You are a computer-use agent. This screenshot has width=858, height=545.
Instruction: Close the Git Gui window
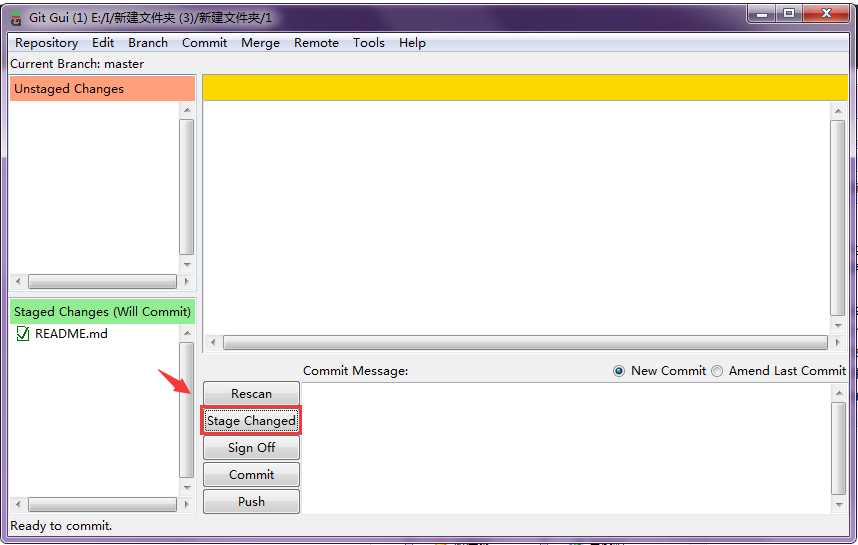pos(826,14)
